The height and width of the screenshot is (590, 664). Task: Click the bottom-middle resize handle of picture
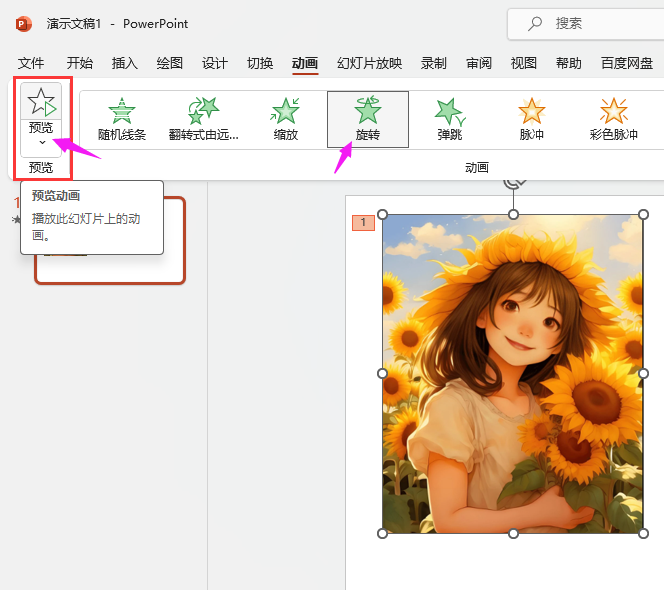click(513, 534)
